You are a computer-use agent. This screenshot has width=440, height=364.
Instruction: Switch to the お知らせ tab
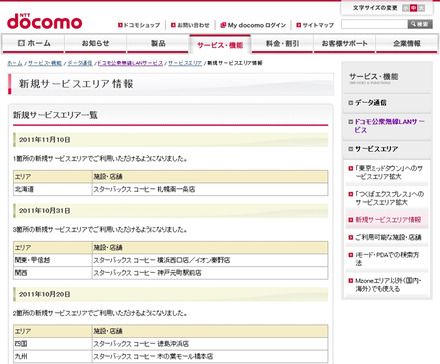95,43
